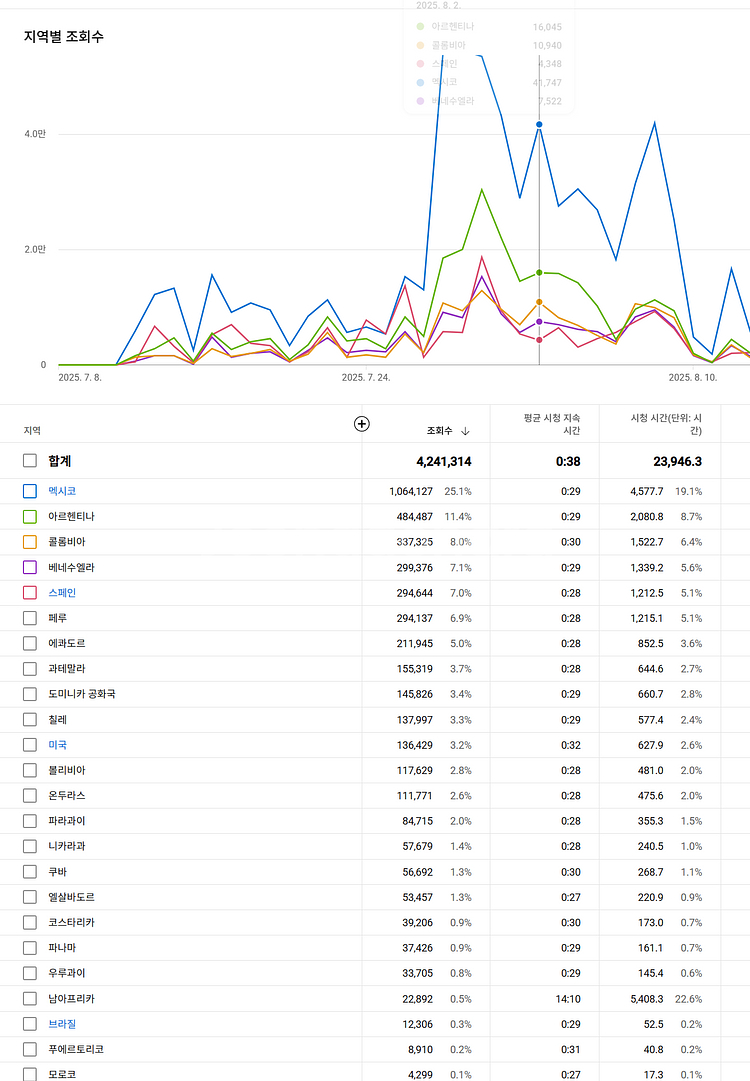This screenshot has width=750, height=1081.
Task: Check the 페루 row checkbox
Action: tap(30, 618)
